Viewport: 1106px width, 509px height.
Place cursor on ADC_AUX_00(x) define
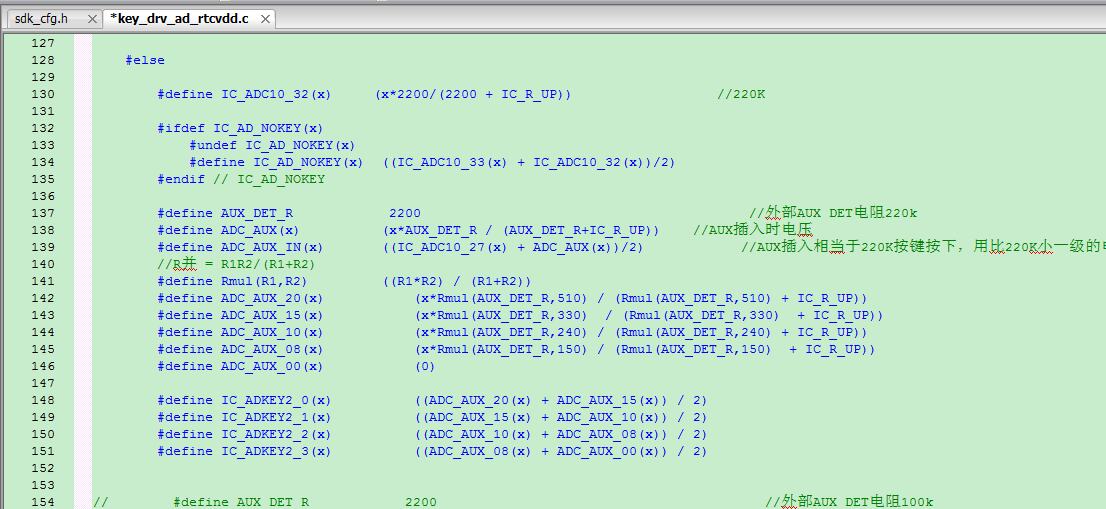pyautogui.click(x=272, y=366)
